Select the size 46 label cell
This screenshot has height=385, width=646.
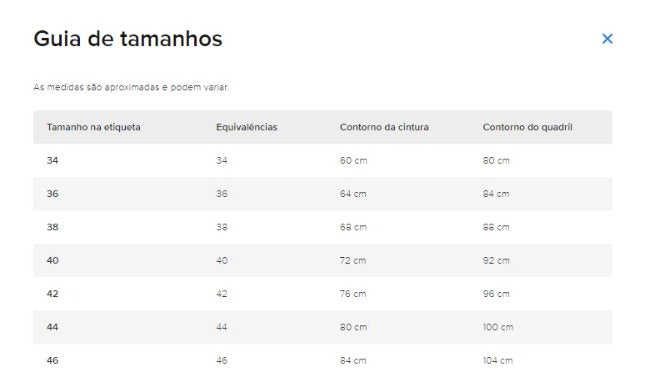[52, 361]
